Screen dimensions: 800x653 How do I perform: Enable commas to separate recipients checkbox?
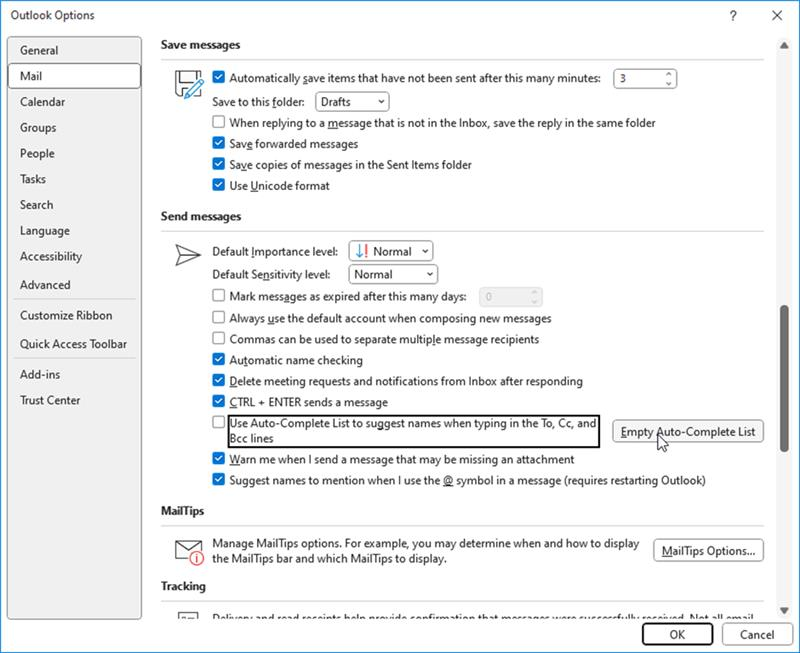click(218, 338)
